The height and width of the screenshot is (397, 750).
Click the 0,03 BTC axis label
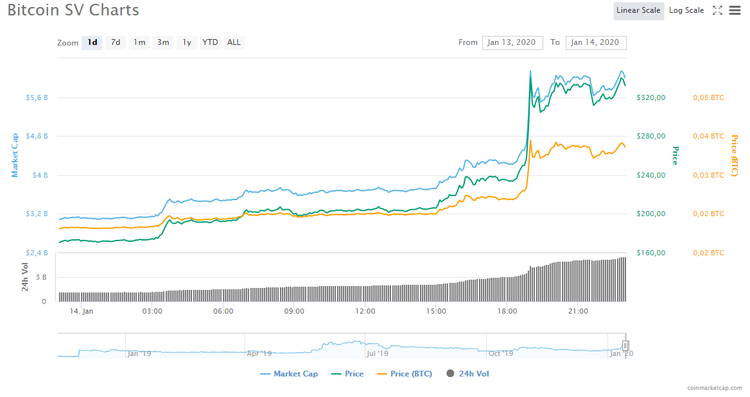pyautogui.click(x=708, y=175)
